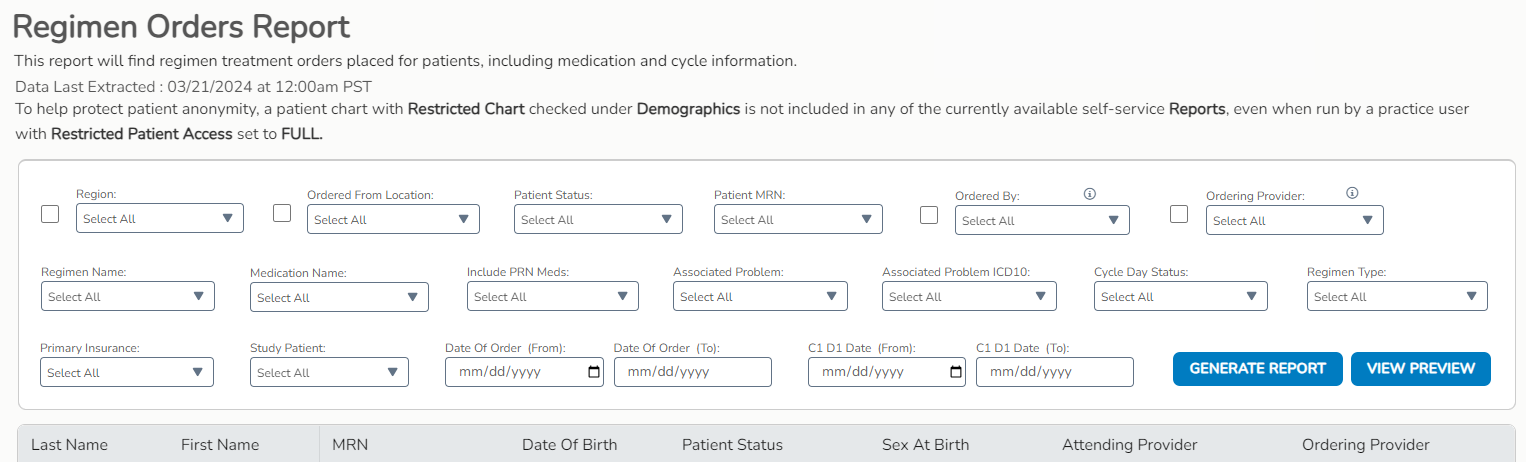Viewport: 1526px width, 462px height.
Task: Enable the Ordered By checkbox
Action: pyautogui.click(x=929, y=214)
